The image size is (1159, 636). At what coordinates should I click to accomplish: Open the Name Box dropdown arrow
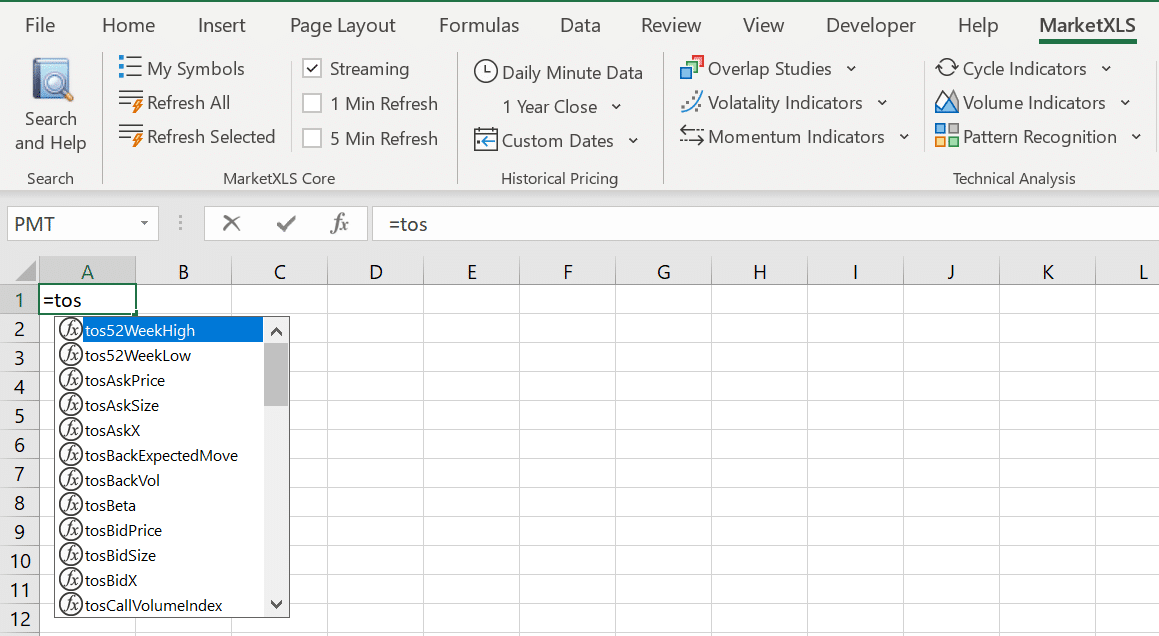pos(144,223)
